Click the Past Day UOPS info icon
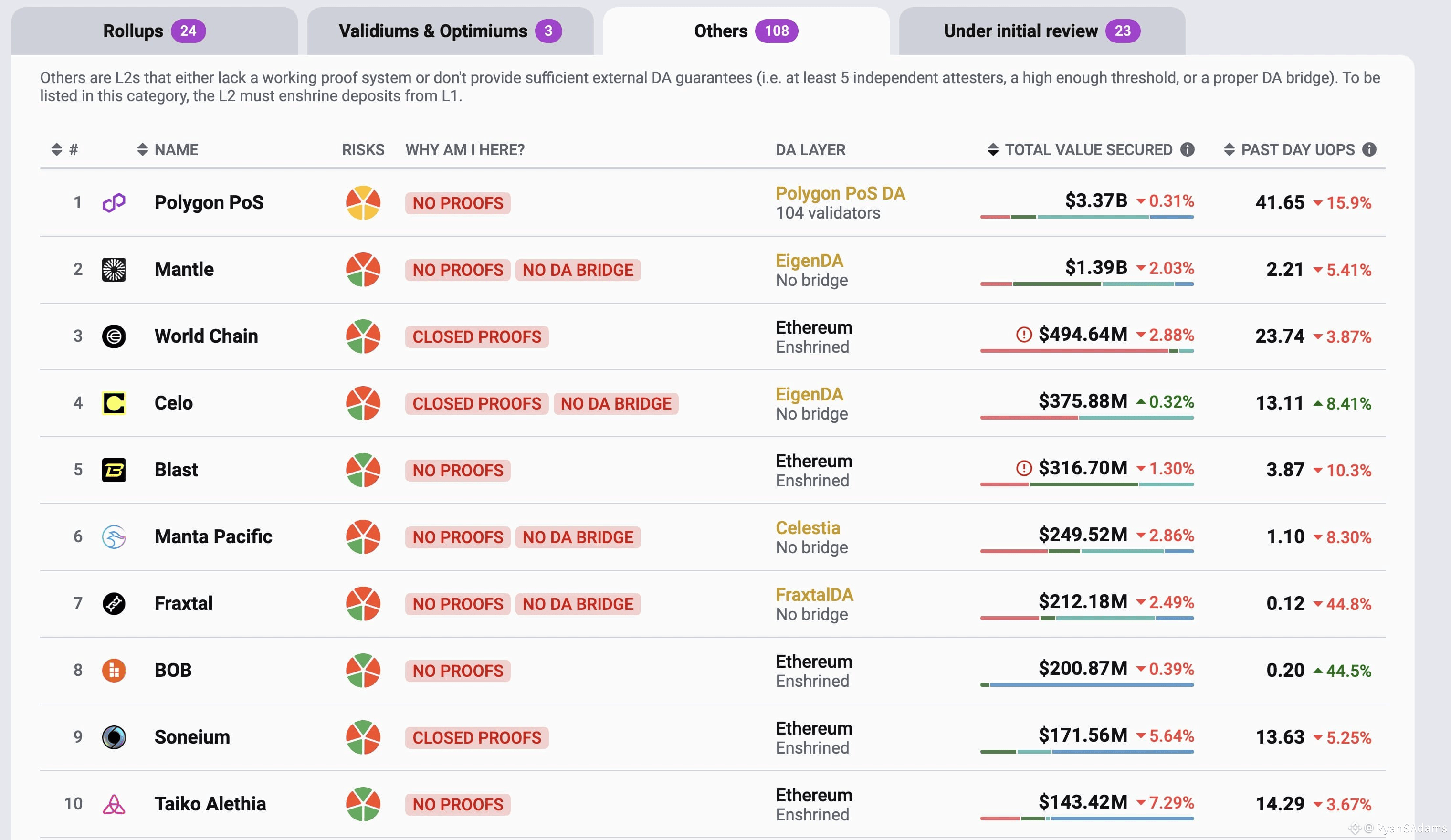1451x840 pixels. (x=1369, y=150)
